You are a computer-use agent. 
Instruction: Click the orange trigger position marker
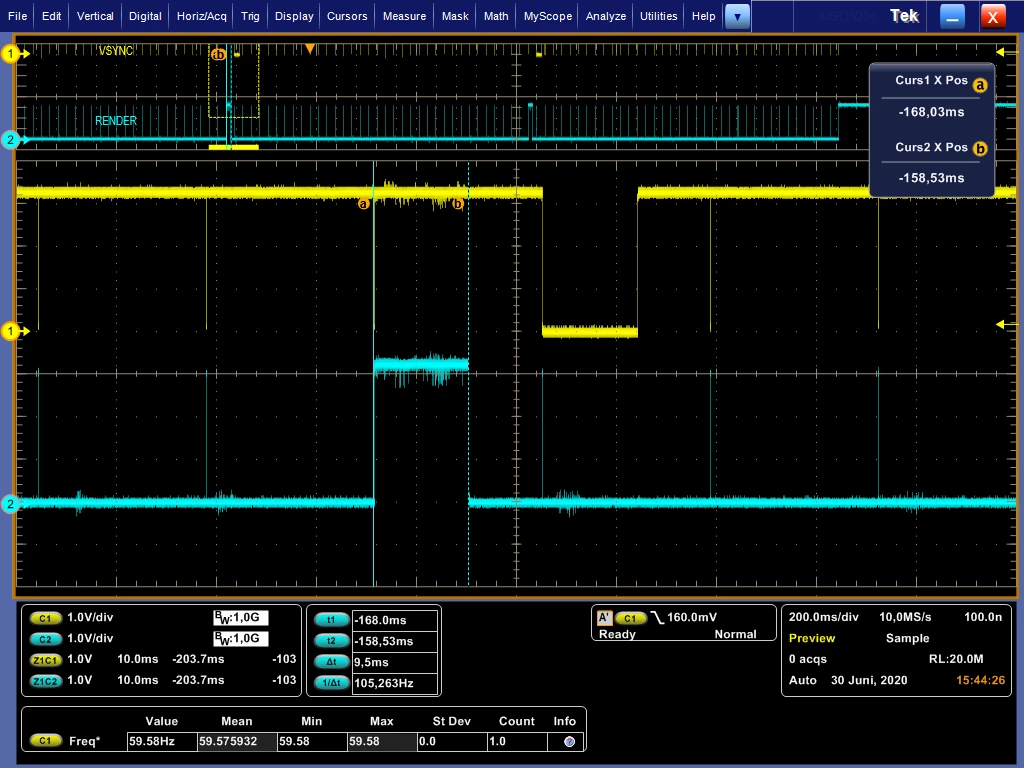(310, 49)
